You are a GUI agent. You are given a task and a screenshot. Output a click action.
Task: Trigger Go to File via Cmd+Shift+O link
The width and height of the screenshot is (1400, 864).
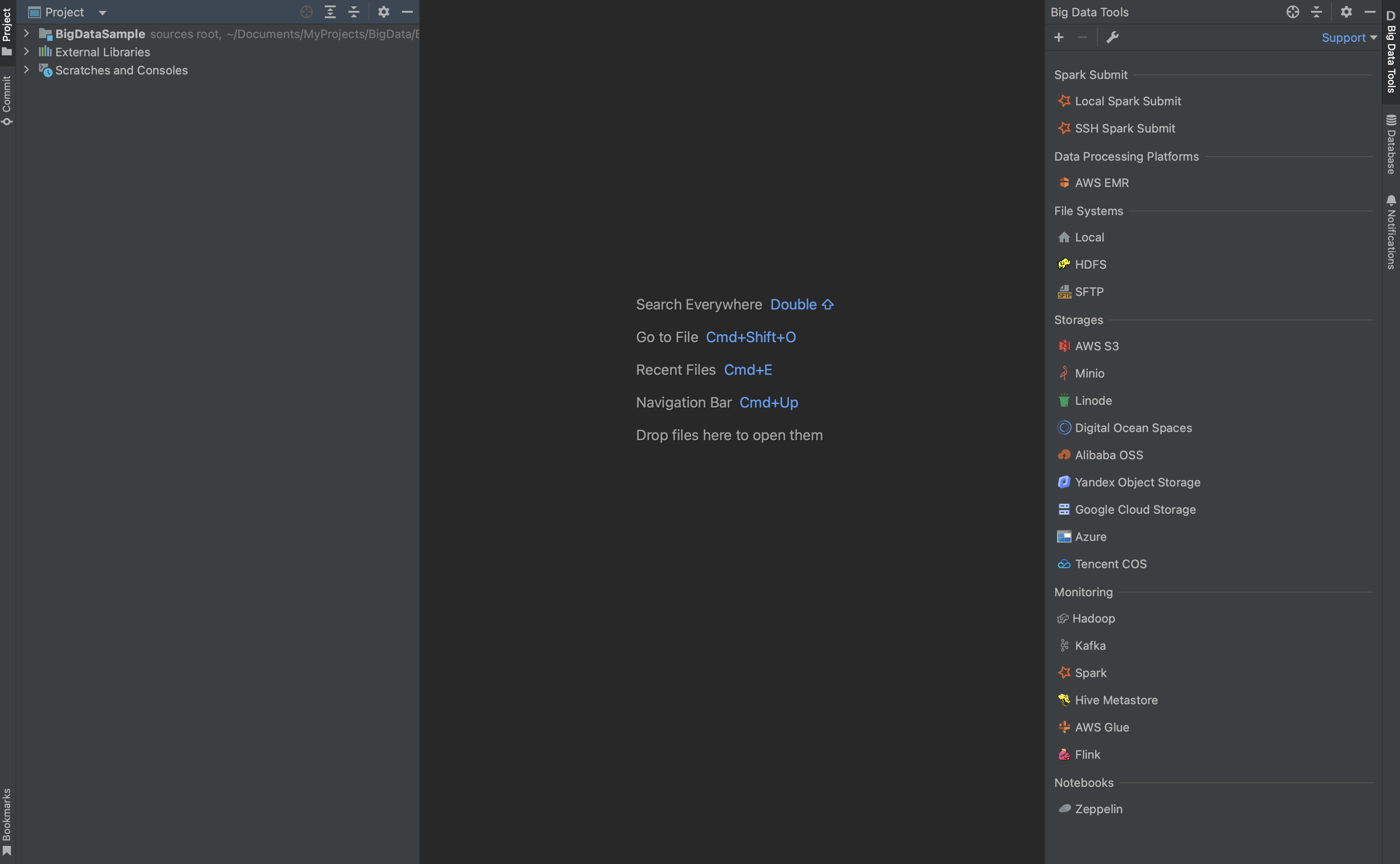[x=750, y=337]
